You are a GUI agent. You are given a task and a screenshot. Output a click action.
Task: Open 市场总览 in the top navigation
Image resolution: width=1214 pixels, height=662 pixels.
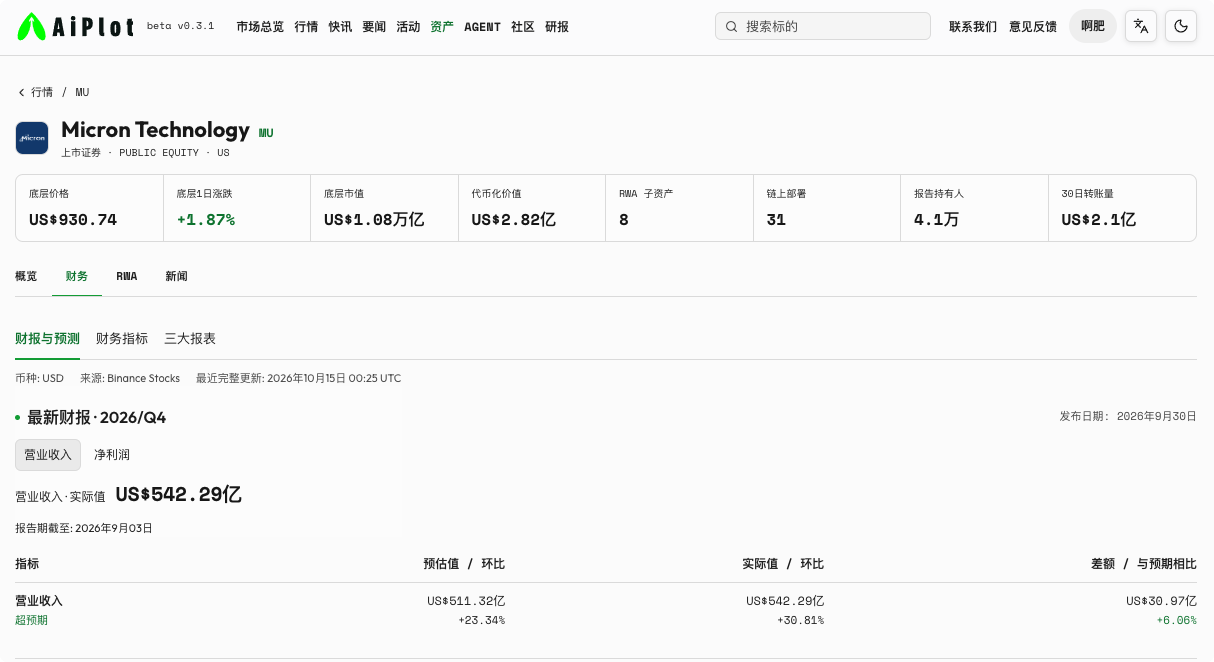[260, 27]
